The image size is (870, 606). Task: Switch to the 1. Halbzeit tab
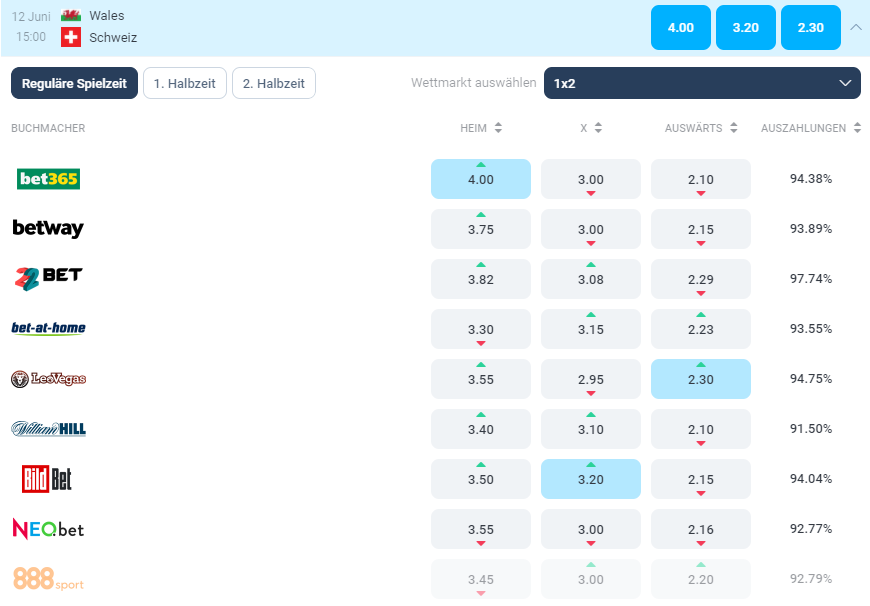point(185,83)
